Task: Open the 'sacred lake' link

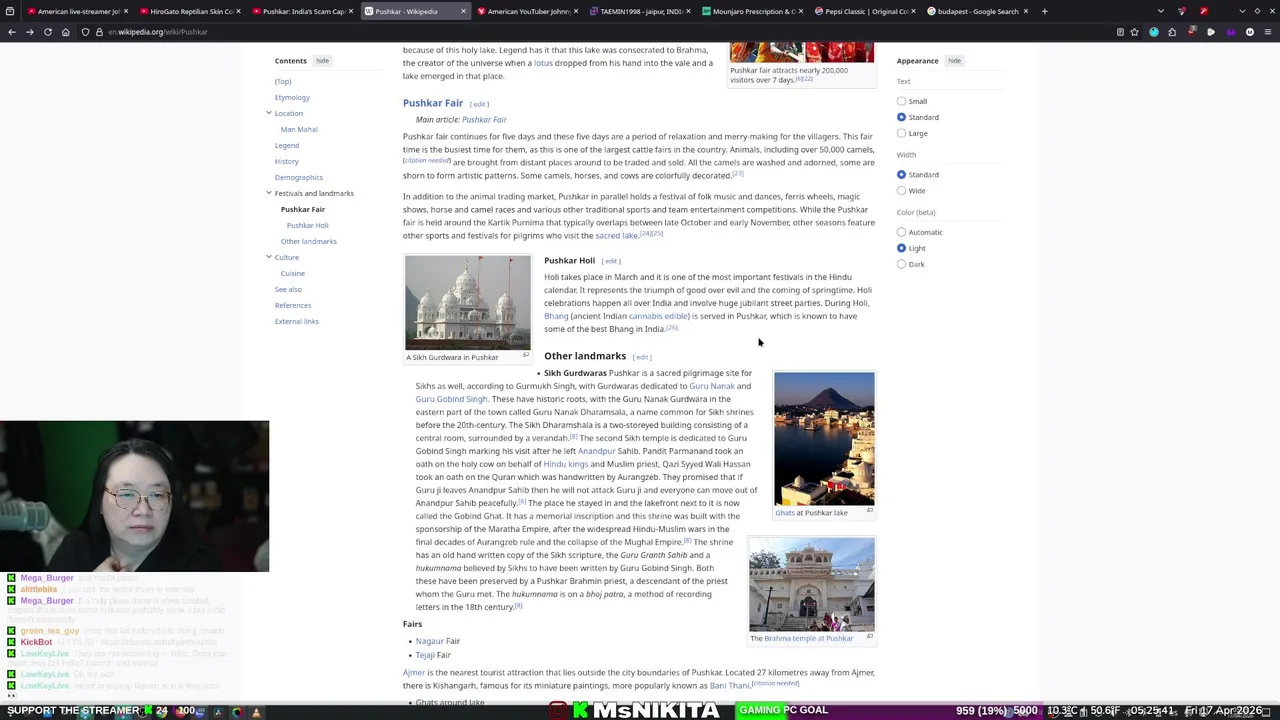Action: coord(616,236)
